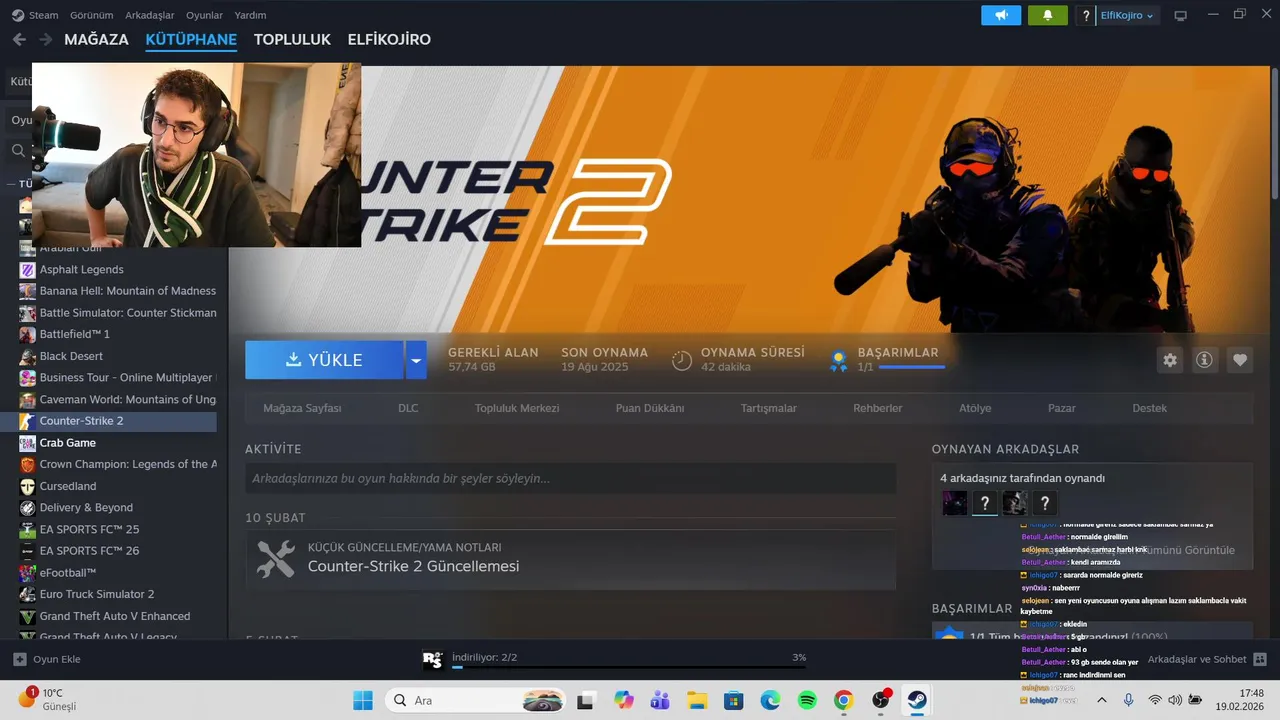Open the Windows Start button

pos(363,700)
